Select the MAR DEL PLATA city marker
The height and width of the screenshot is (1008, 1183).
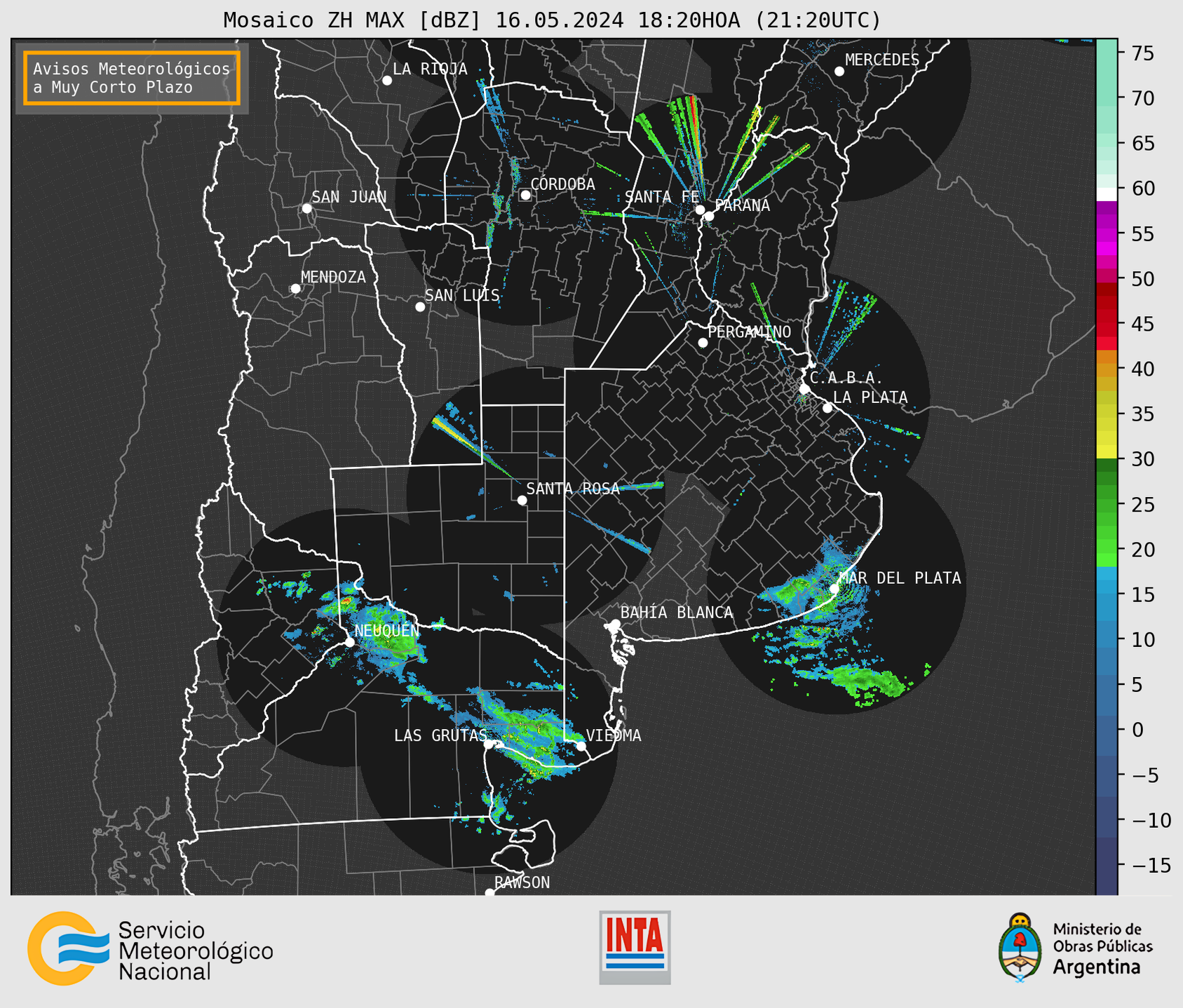tap(834, 589)
